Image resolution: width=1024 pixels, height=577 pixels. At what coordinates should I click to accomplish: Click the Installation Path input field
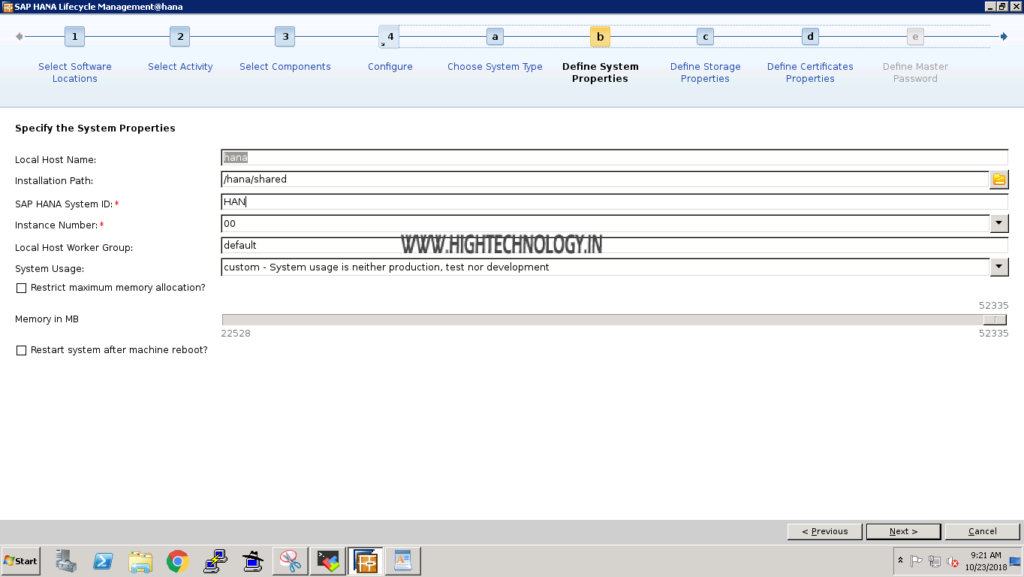(605, 179)
